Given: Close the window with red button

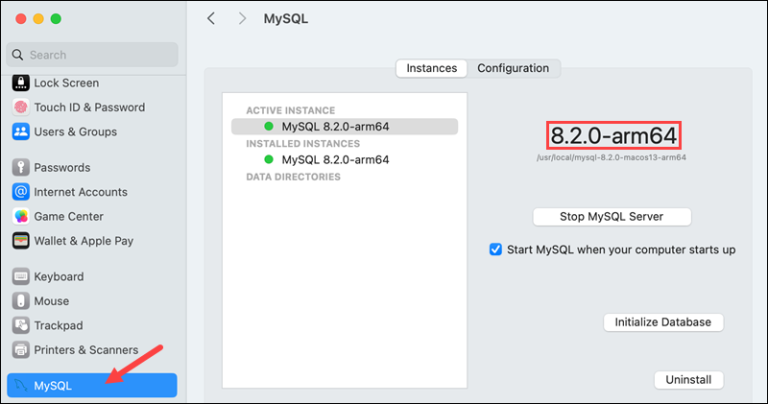Looking at the screenshot, I should (21, 19).
